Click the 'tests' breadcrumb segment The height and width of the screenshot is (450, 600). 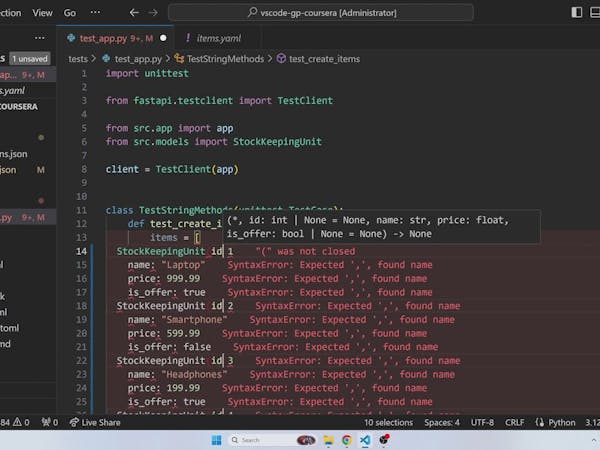coord(78,59)
